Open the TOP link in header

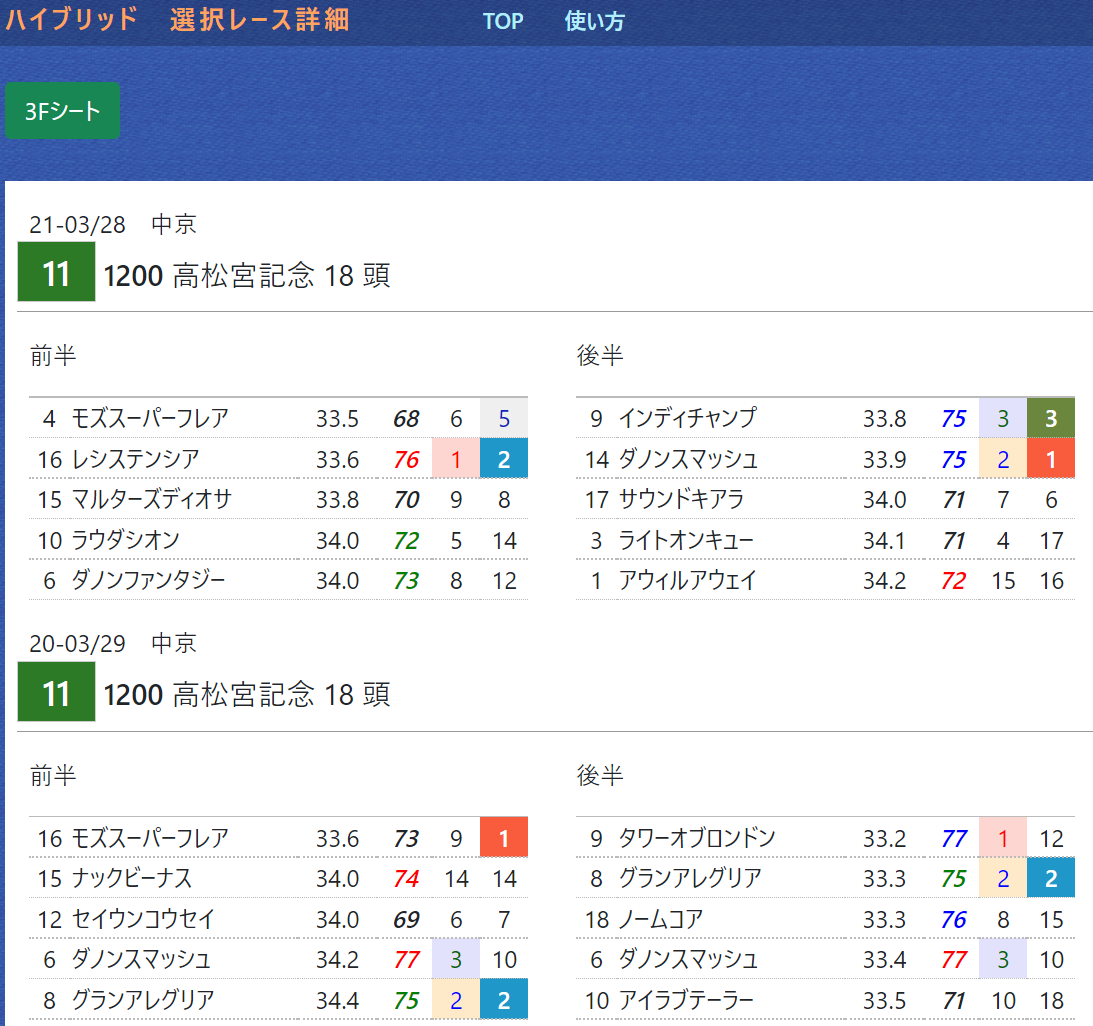(x=503, y=22)
